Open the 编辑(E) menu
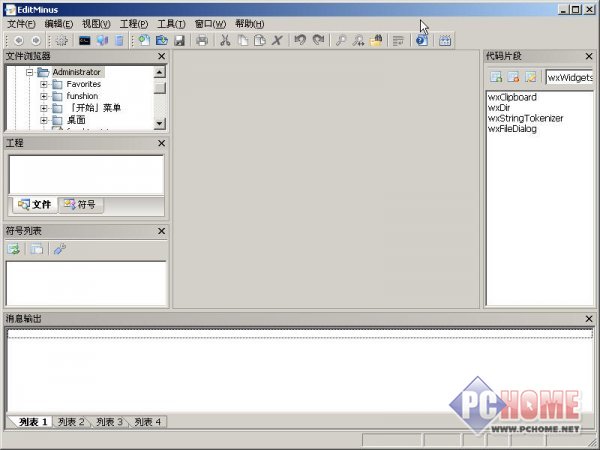This screenshot has width=600, height=450. coord(59,24)
